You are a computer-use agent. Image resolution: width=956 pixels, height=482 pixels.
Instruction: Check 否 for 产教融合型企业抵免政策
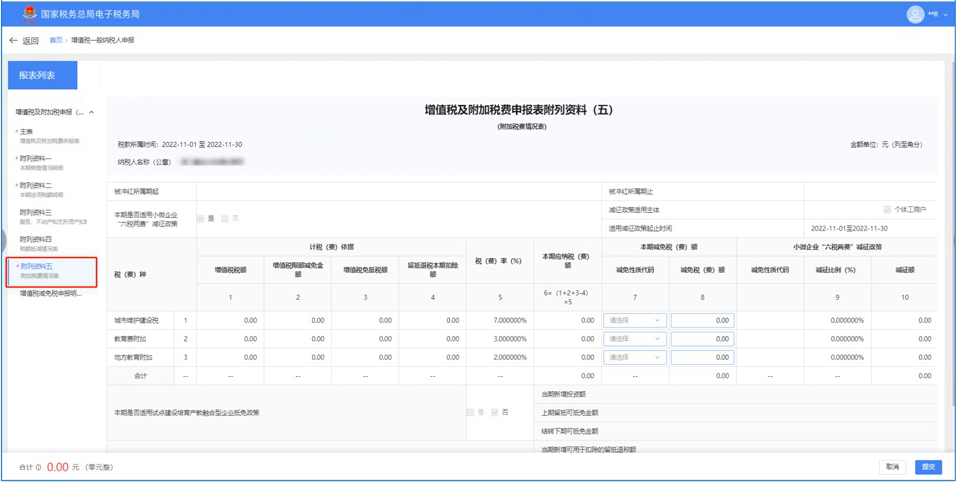pos(495,412)
